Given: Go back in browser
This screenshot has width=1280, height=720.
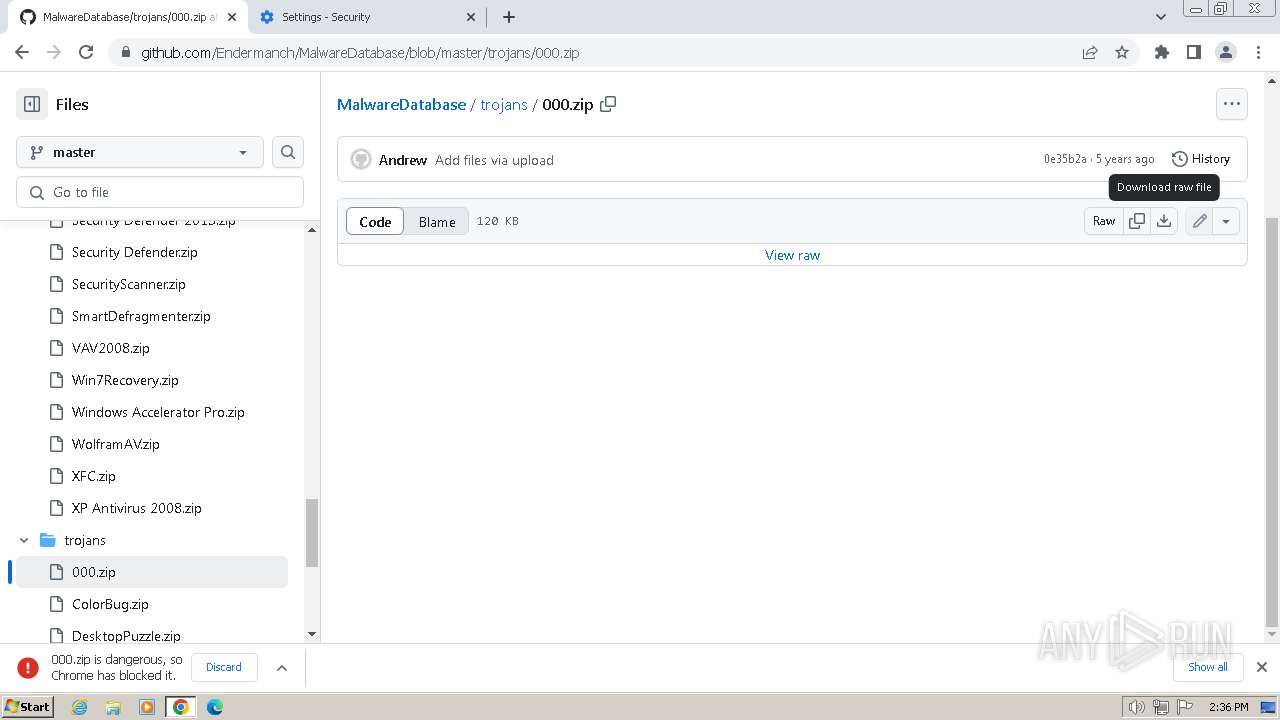Looking at the screenshot, I should (x=22, y=52).
